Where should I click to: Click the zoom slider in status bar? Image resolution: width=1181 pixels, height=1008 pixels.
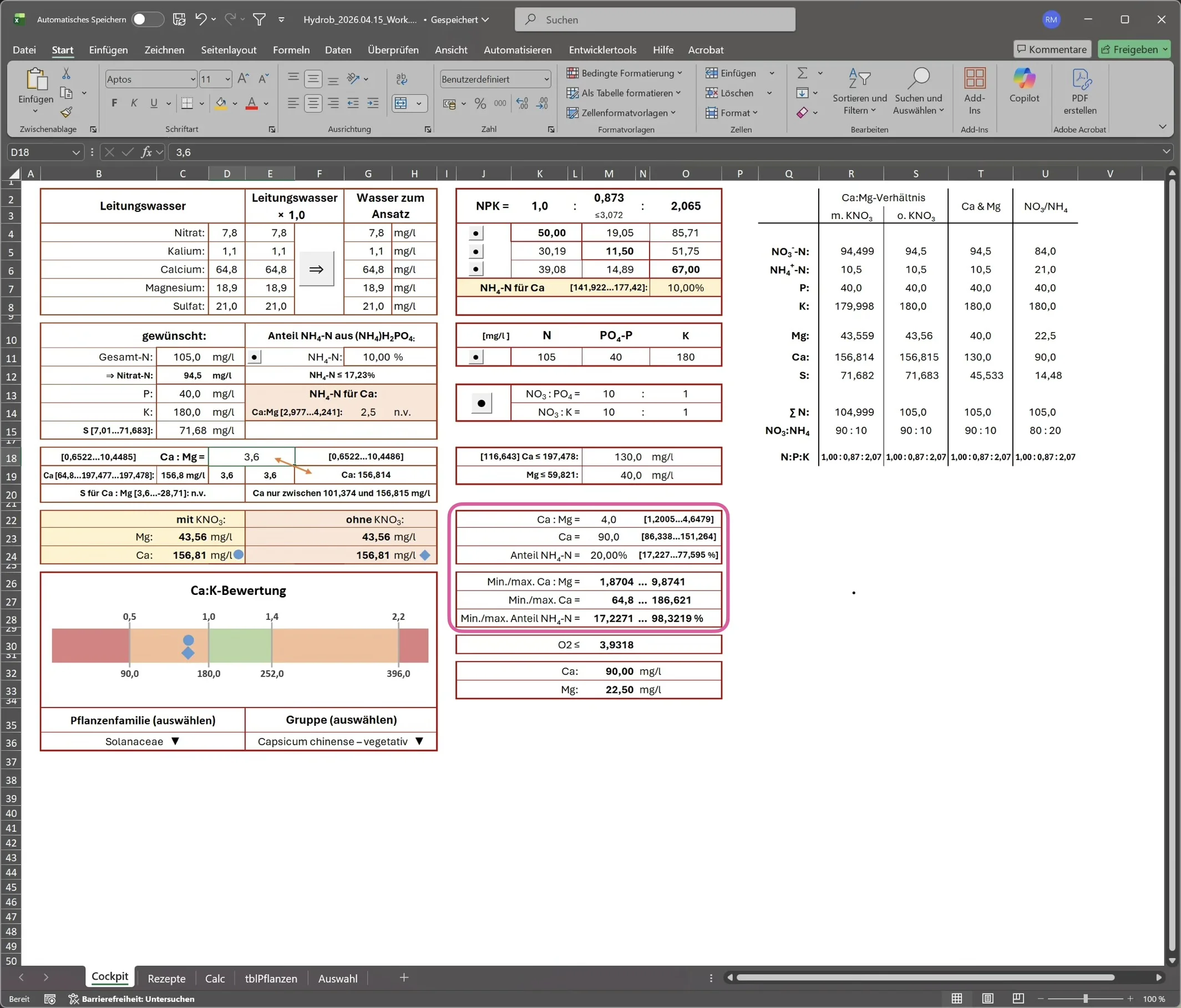pyautogui.click(x=1085, y=999)
